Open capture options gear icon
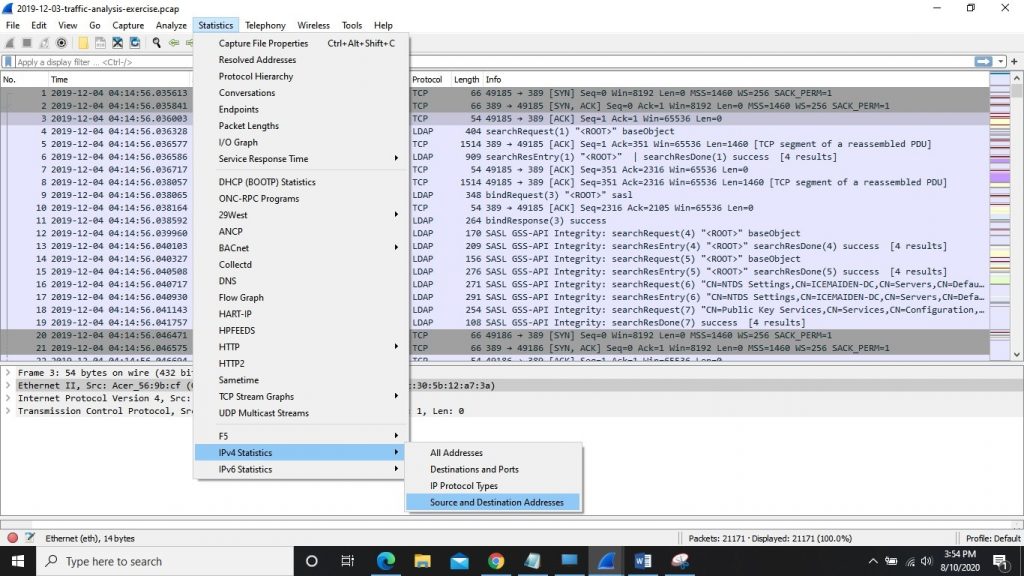1024x576 pixels. tap(61, 43)
